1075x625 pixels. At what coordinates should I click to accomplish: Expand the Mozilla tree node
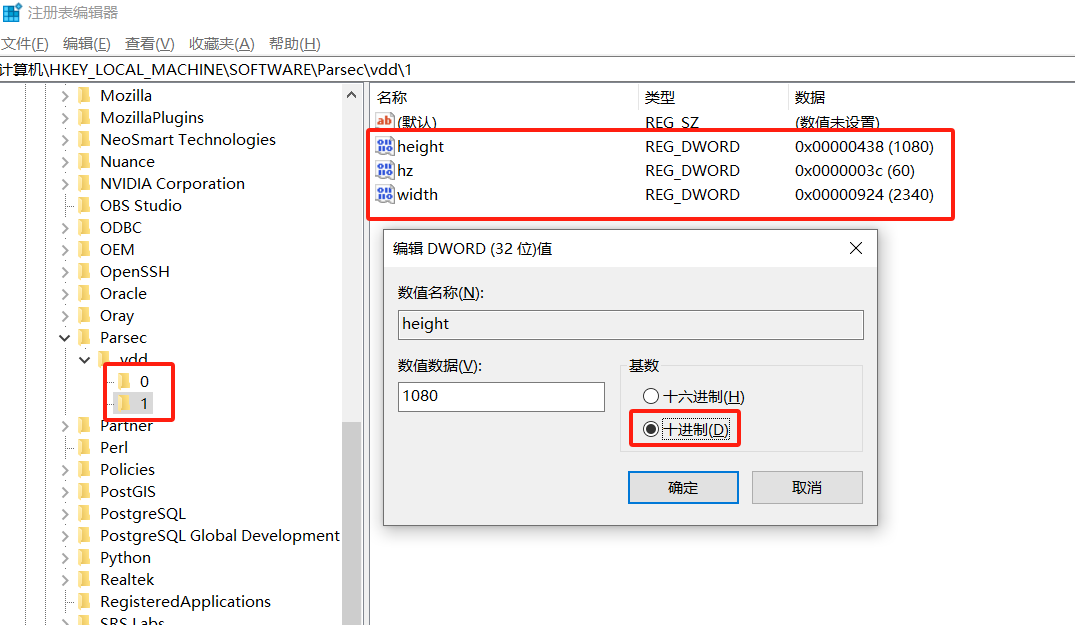point(65,96)
